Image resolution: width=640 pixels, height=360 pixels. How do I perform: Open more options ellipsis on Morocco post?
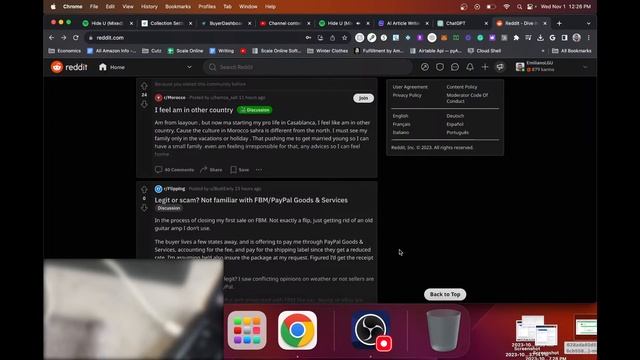259,170
